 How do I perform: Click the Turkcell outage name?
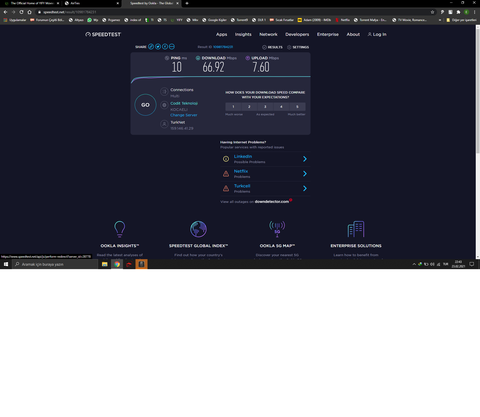tap(242, 186)
